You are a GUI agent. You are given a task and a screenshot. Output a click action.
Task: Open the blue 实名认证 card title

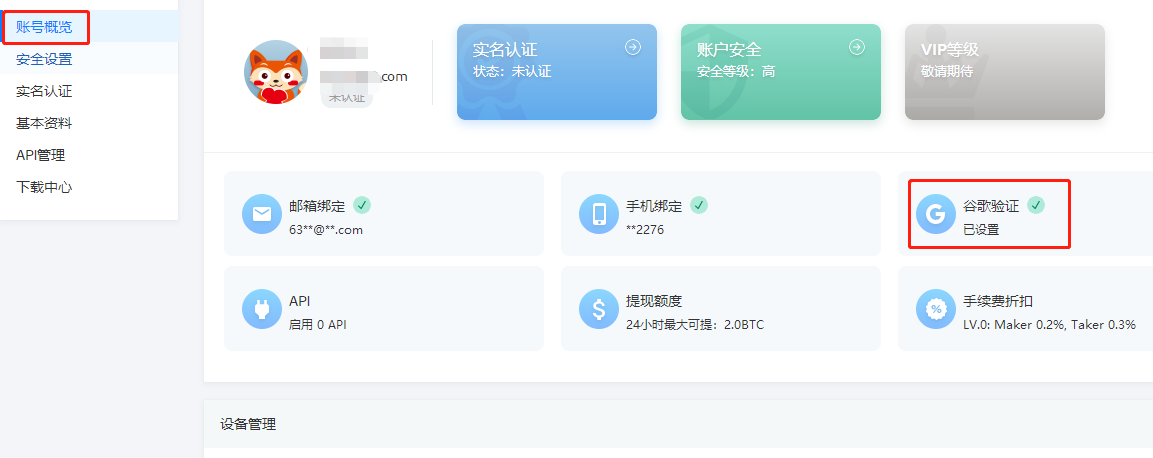click(x=504, y=50)
